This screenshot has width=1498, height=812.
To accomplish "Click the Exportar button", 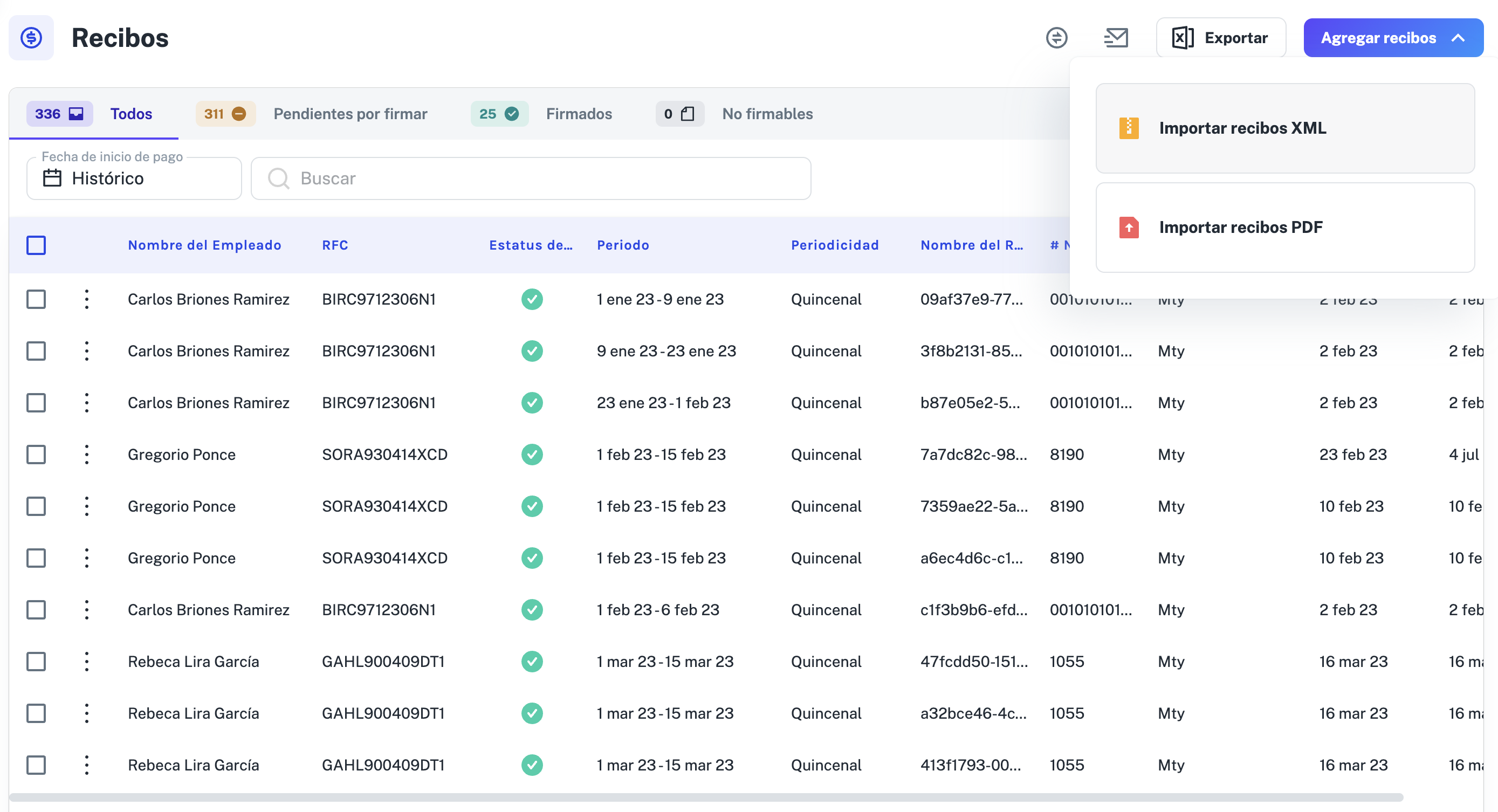I will (1221, 38).
